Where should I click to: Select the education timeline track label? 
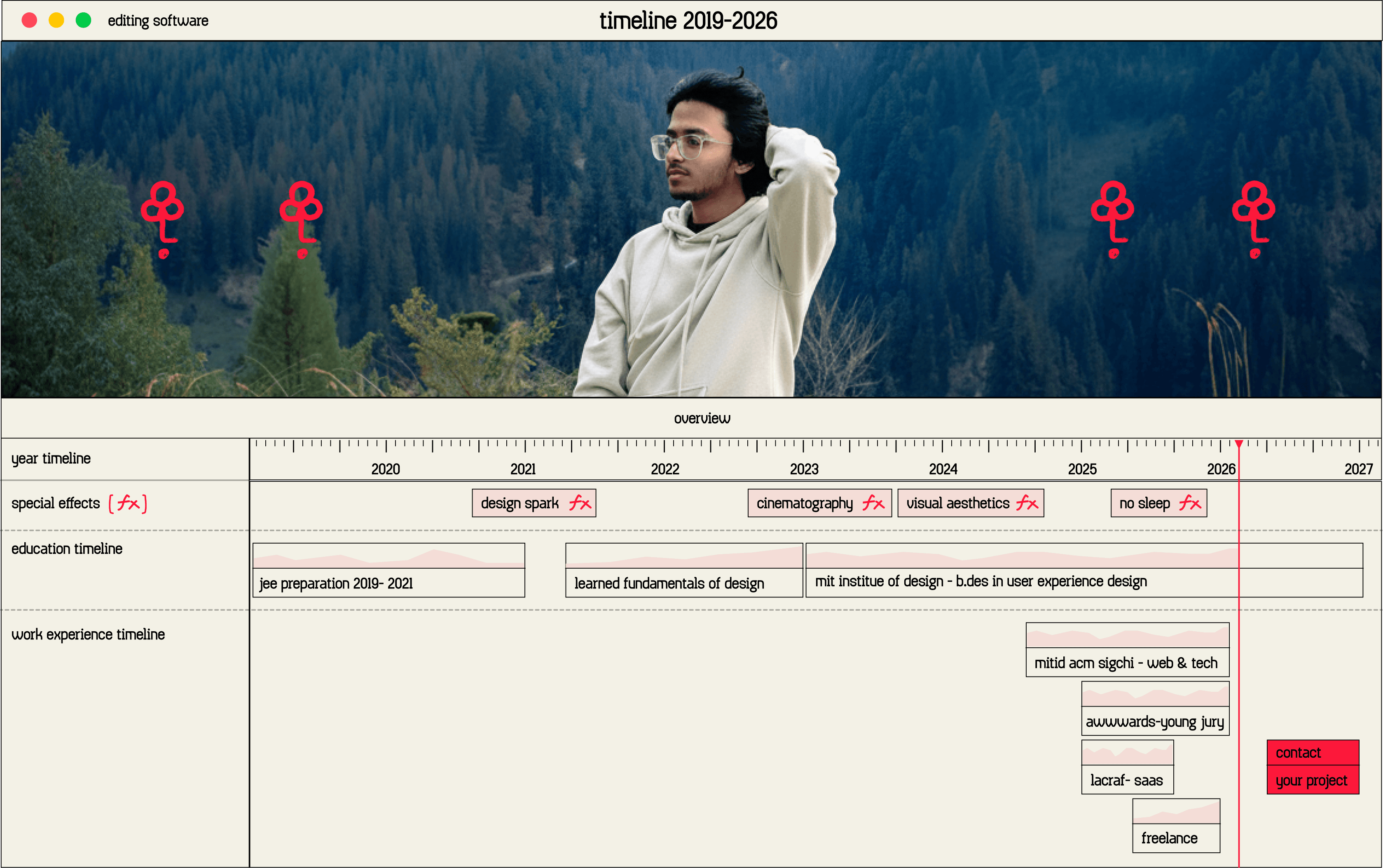click(67, 549)
